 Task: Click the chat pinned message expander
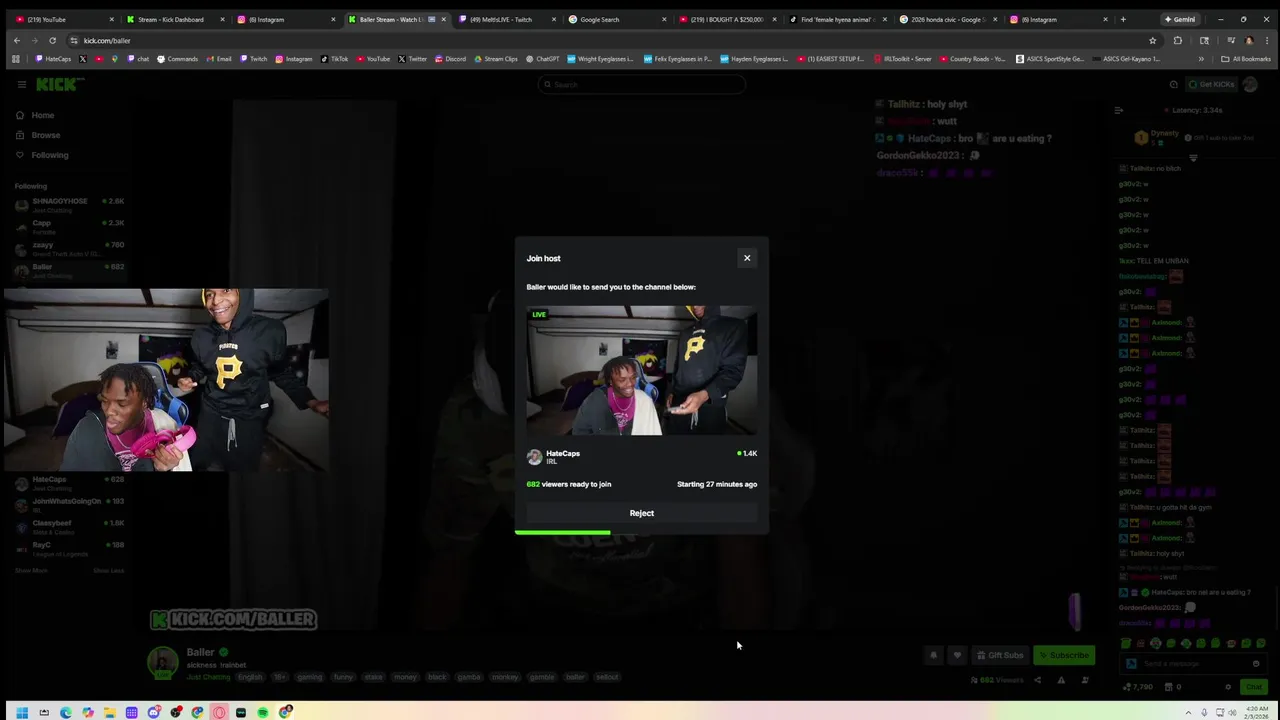coord(1193,158)
